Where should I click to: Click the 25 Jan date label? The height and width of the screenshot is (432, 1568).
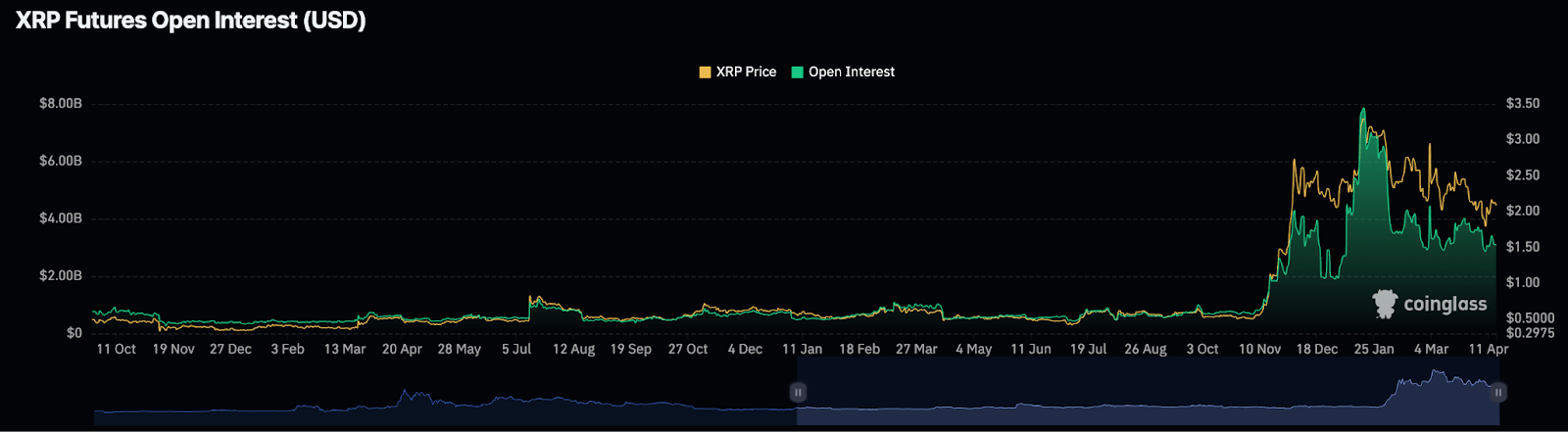tap(1374, 349)
